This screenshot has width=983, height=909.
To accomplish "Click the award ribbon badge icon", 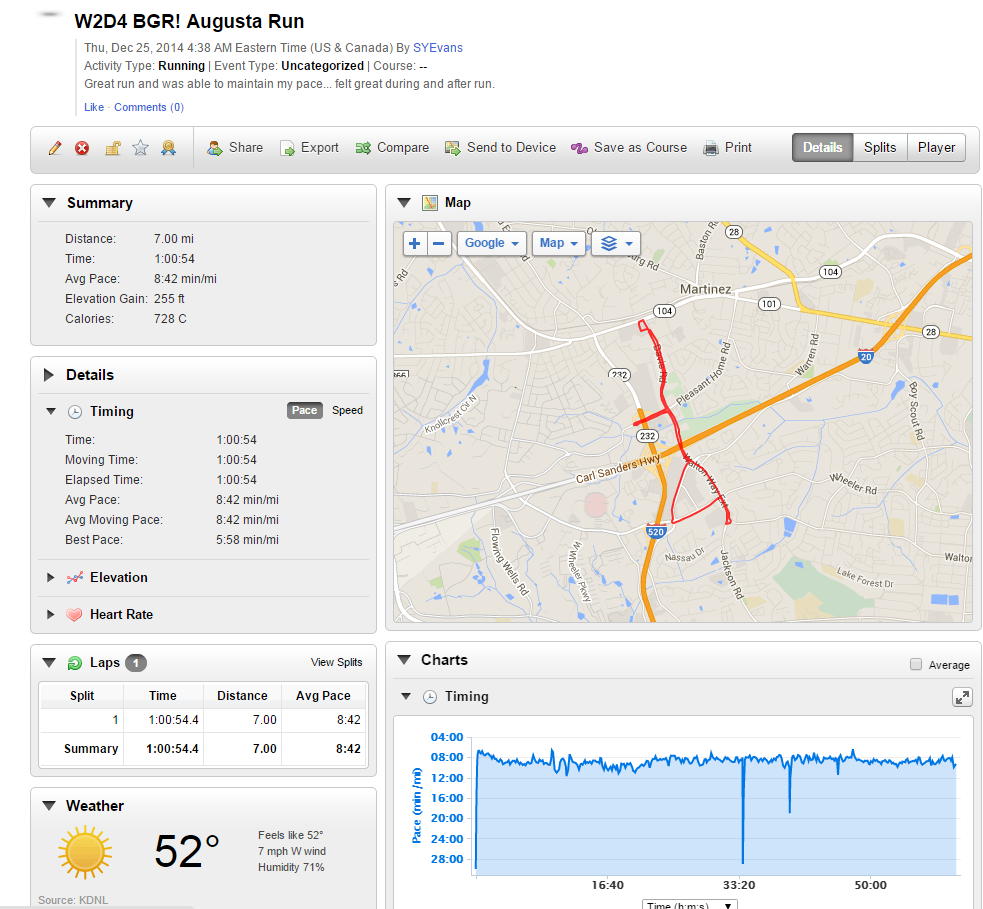I will click(x=169, y=148).
